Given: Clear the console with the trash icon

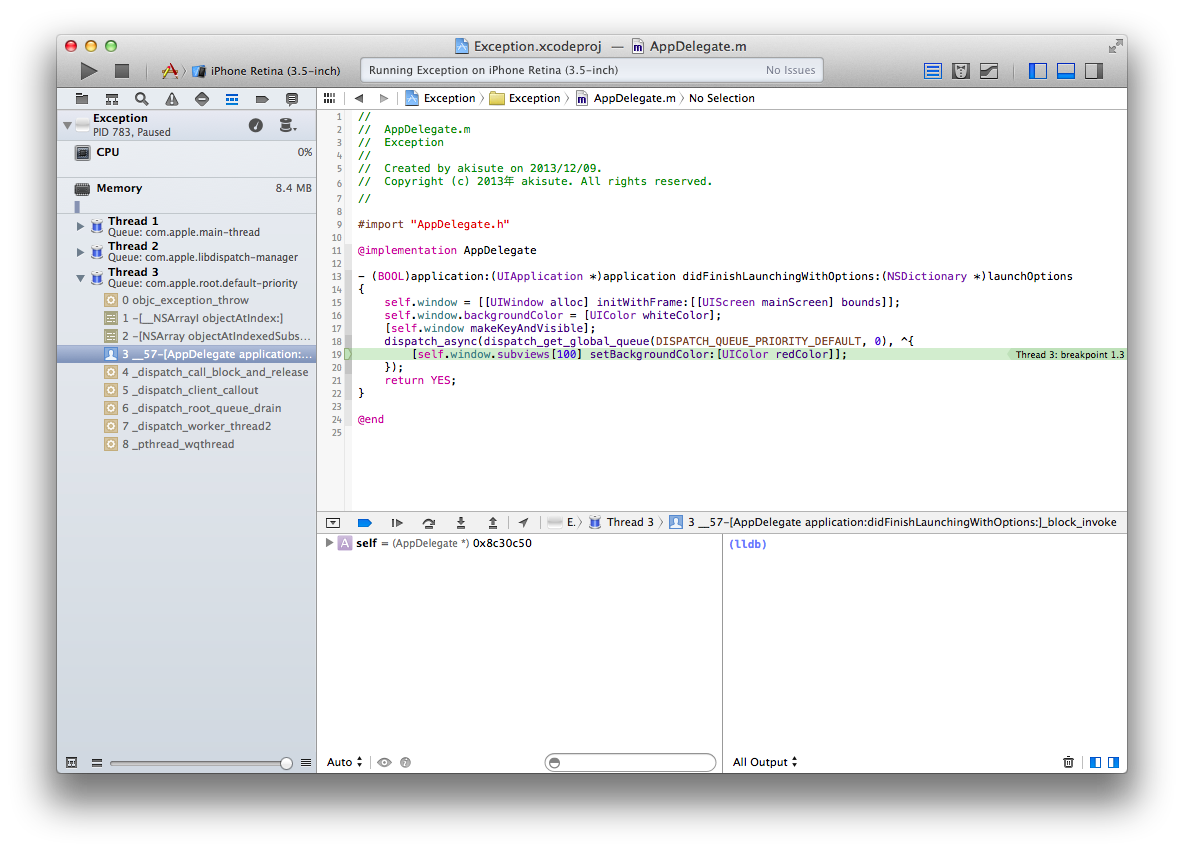Looking at the screenshot, I should coord(1068,762).
